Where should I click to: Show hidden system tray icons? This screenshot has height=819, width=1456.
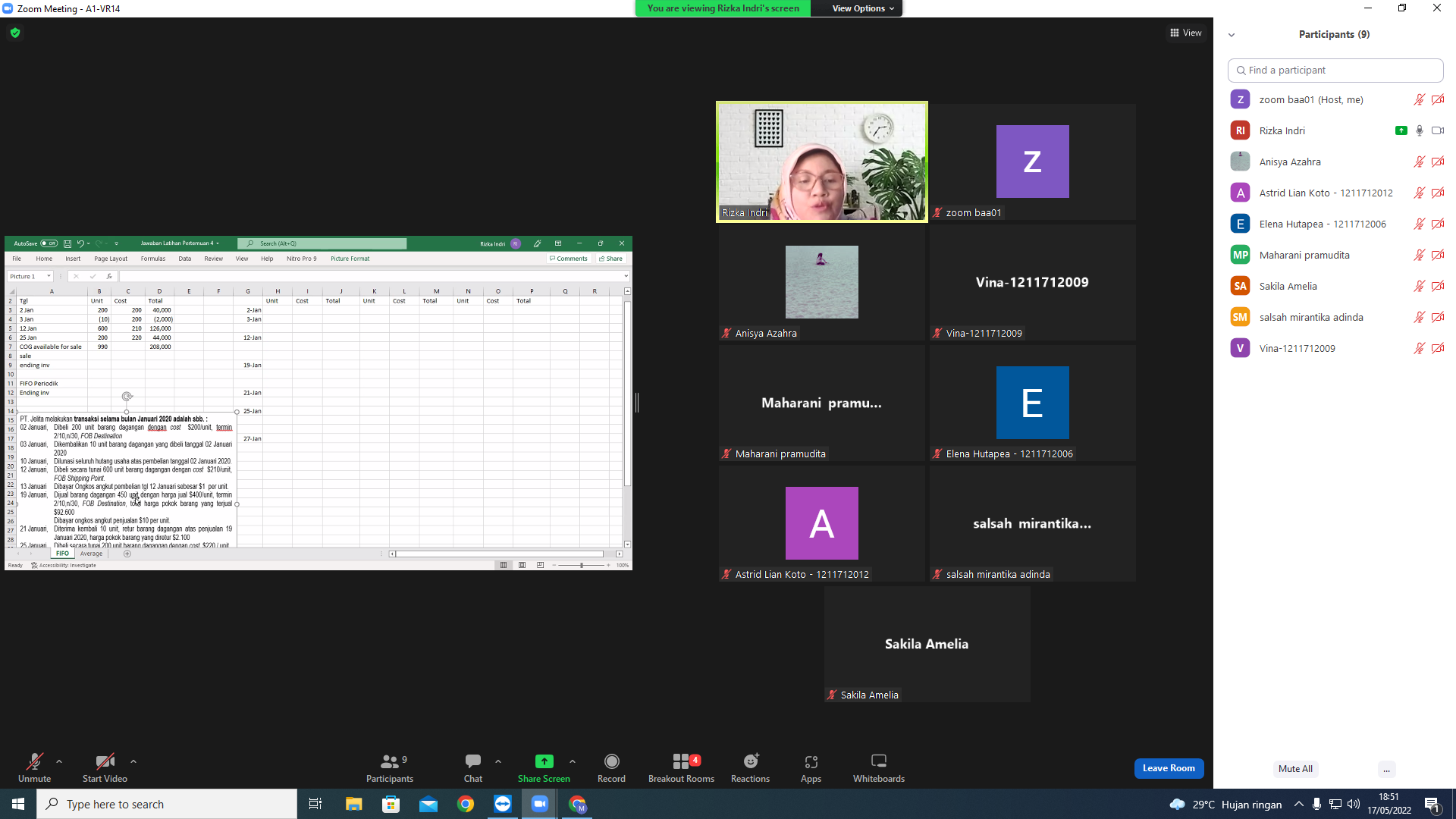pos(1298,804)
